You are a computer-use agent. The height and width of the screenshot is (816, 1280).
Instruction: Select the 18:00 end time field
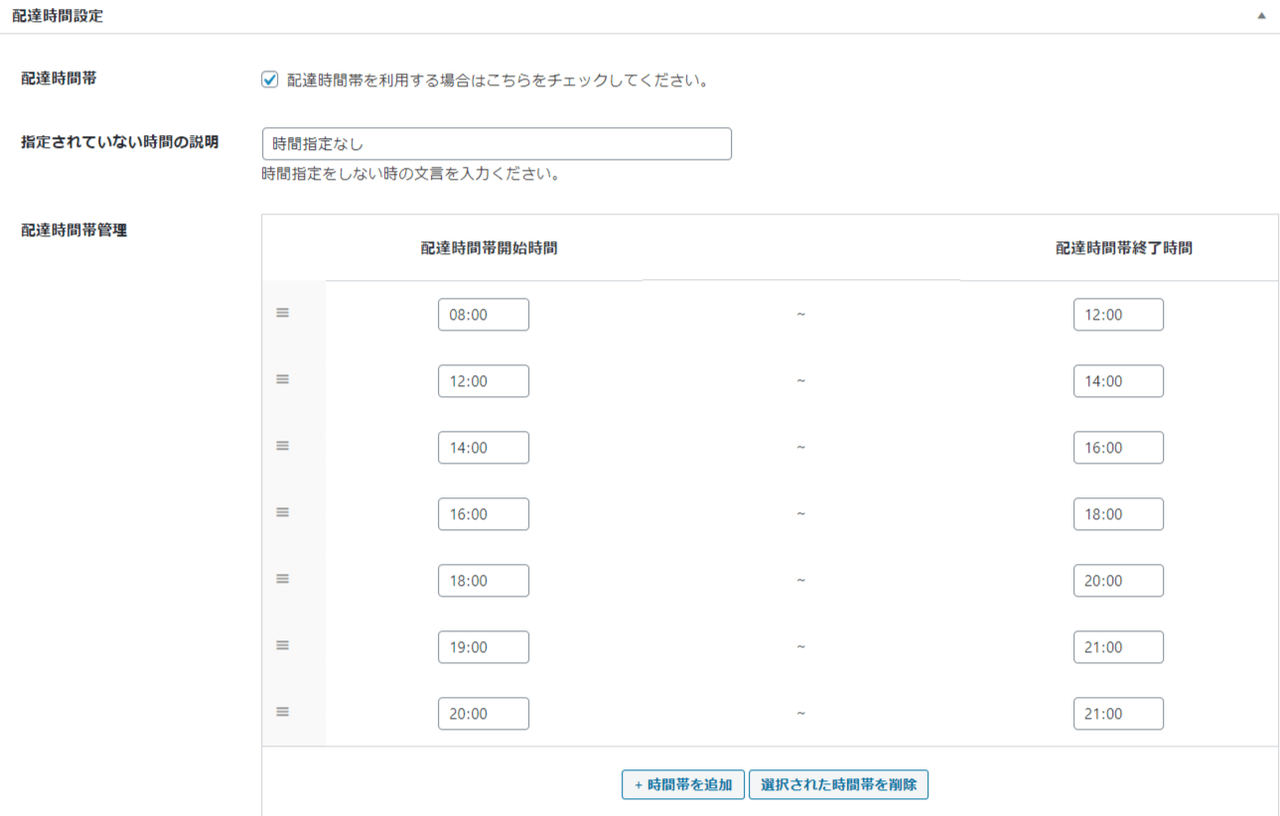(x=1118, y=515)
